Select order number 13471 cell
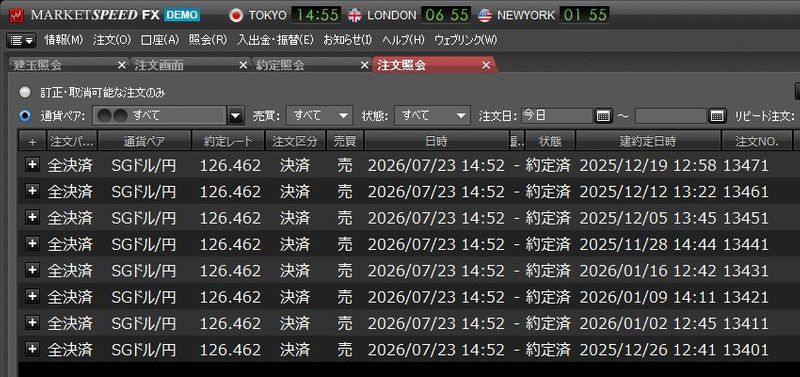The height and width of the screenshot is (377, 800). (746, 165)
